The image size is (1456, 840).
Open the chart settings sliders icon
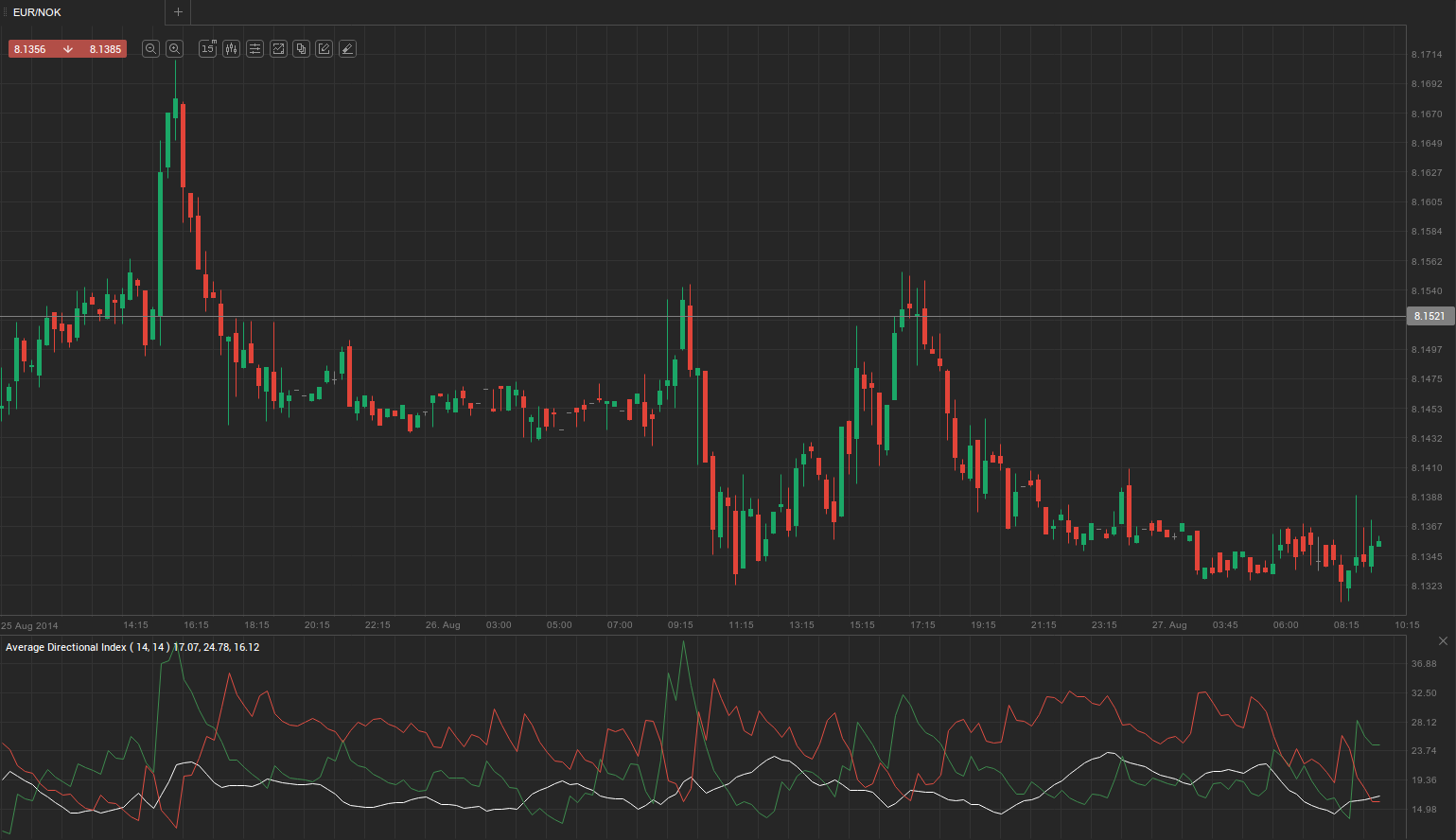(254, 49)
